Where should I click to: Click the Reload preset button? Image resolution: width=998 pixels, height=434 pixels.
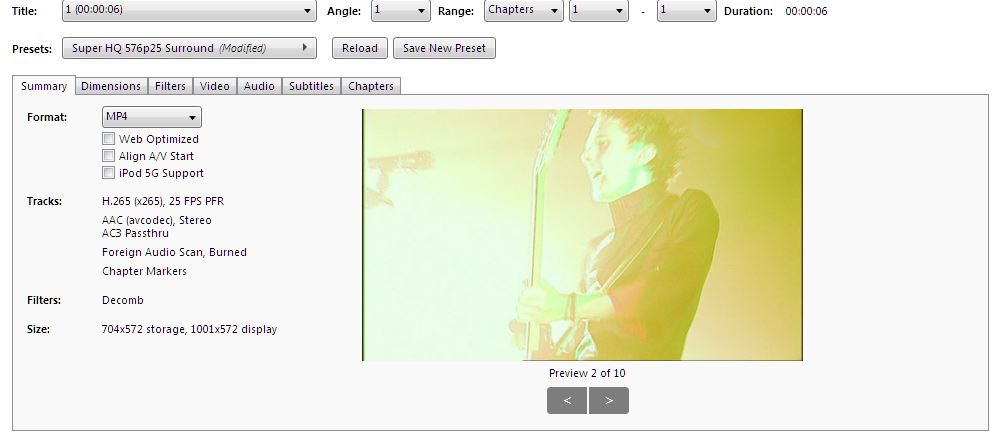pos(360,48)
